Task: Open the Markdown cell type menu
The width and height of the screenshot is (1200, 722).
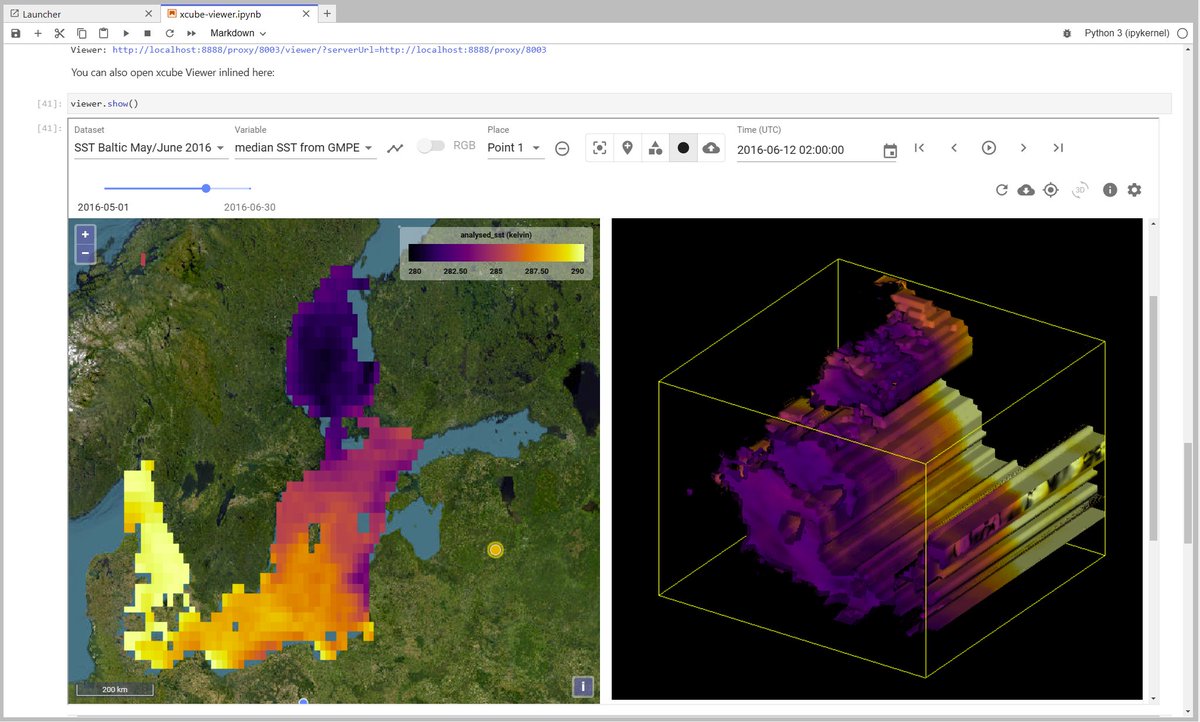Action: point(237,32)
